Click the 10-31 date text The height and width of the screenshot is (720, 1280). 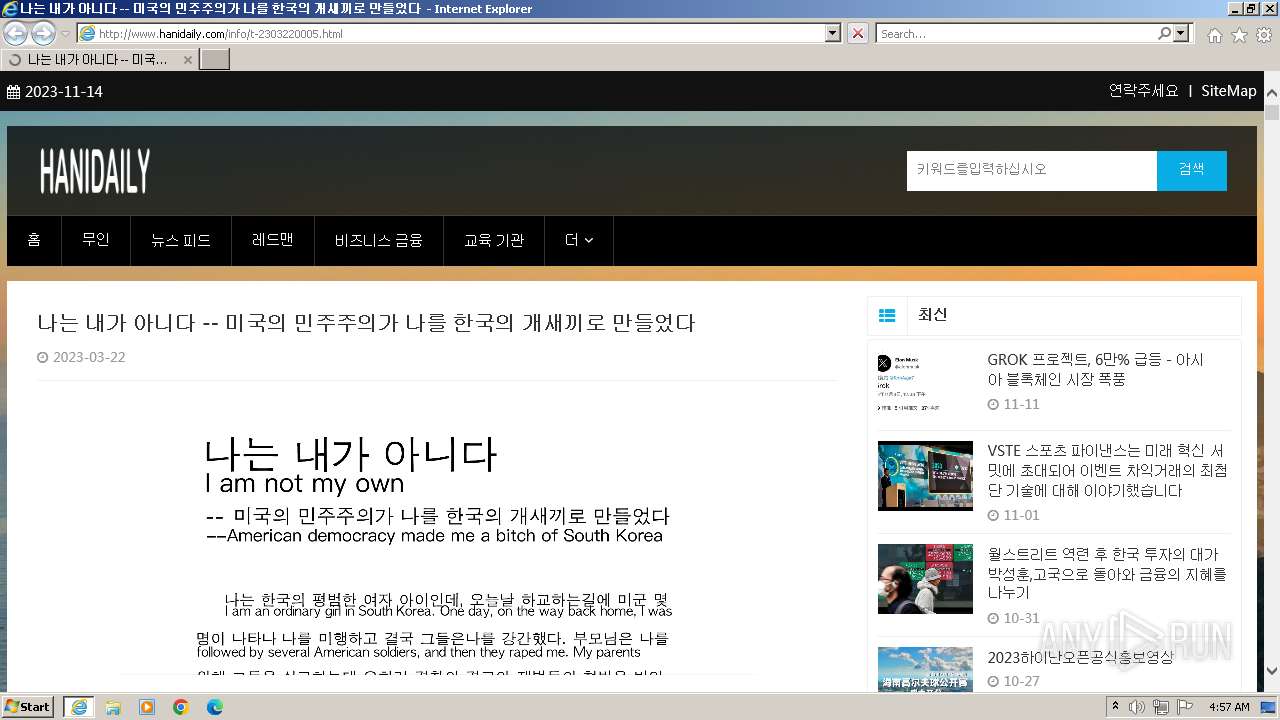tap(1021, 619)
